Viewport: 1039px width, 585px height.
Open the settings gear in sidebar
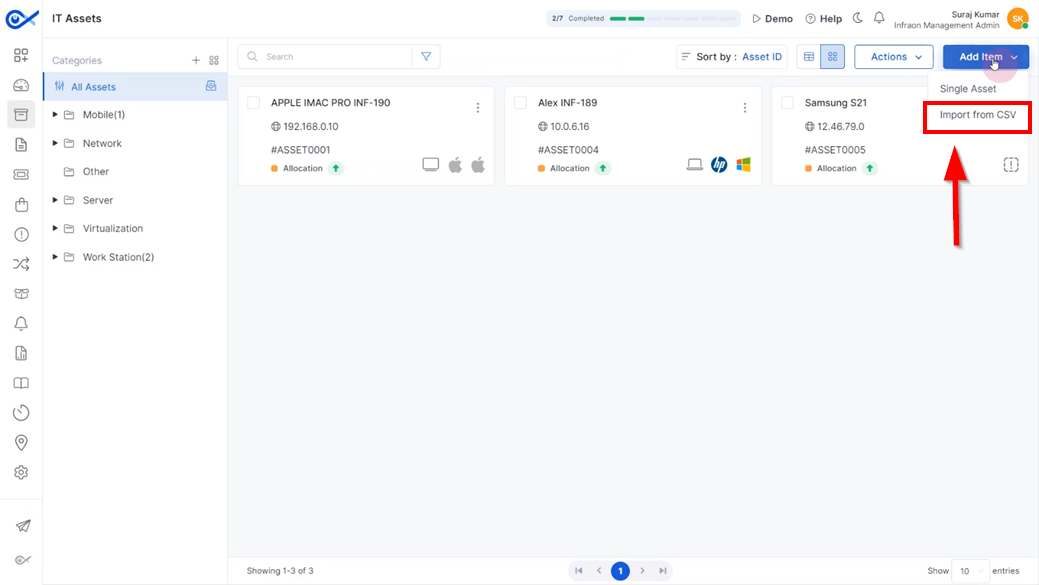click(21, 472)
